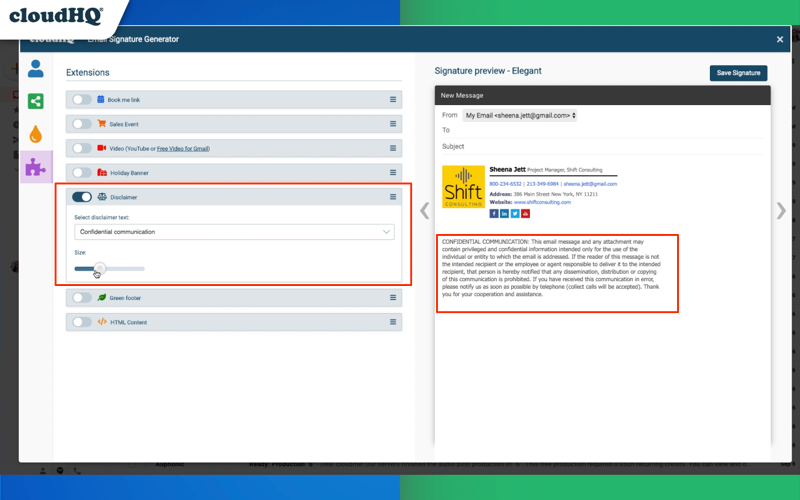Grab the Green footer reorder handle
The height and width of the screenshot is (500, 800).
tap(393, 297)
